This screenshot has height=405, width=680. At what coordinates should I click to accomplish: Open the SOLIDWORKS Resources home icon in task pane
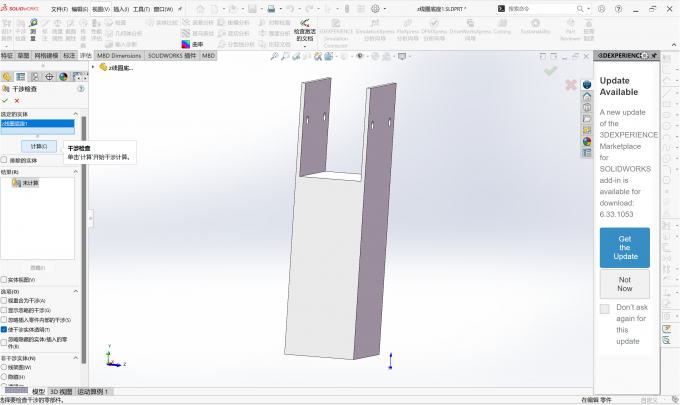coord(587,96)
